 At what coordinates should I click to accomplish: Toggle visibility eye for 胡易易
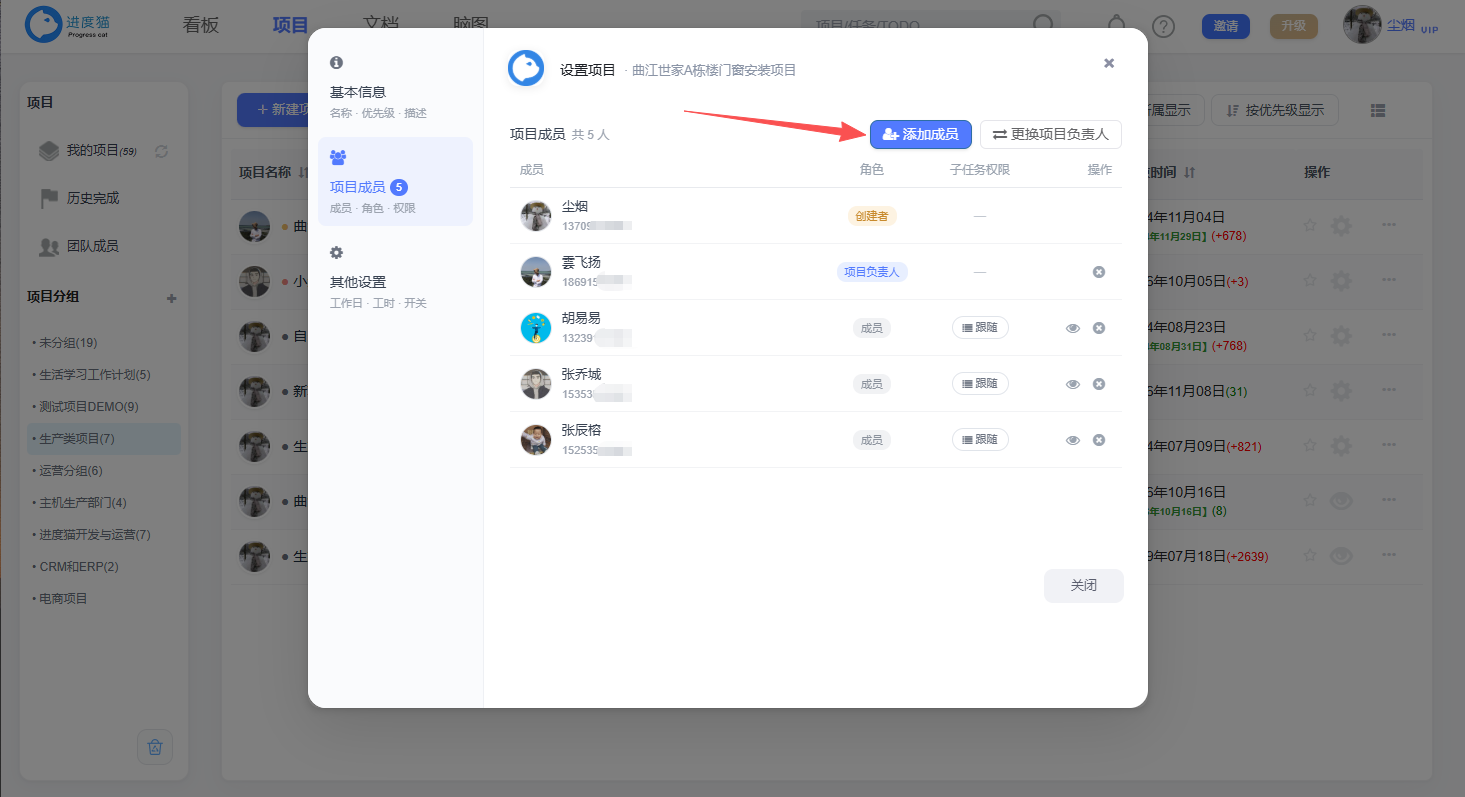click(x=1072, y=328)
